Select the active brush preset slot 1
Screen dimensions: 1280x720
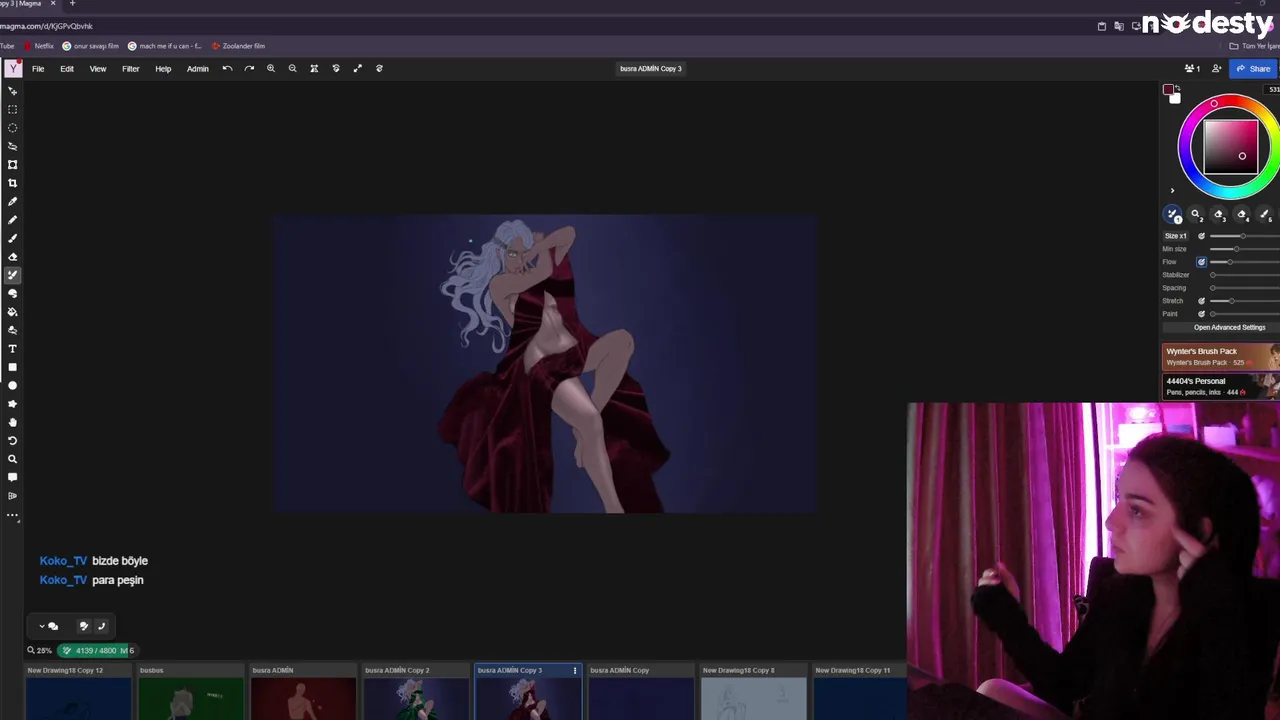[x=1173, y=215]
